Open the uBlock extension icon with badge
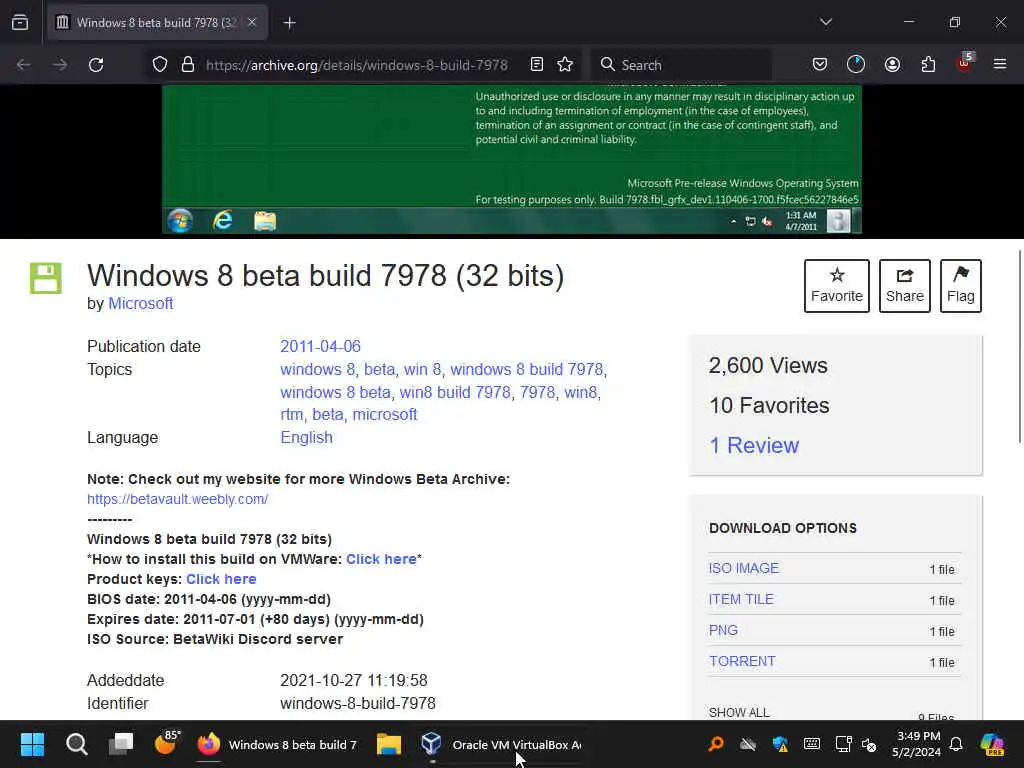Screen dimensions: 1024x768 tap(965, 63)
